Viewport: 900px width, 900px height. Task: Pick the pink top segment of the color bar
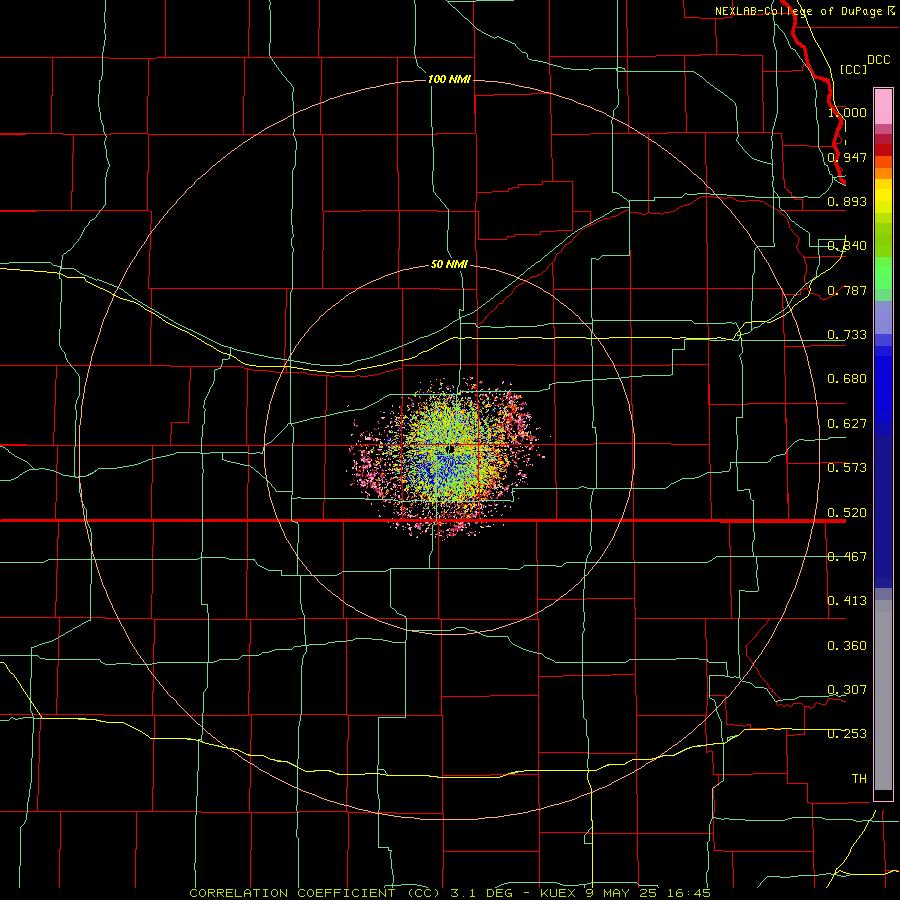pos(883,107)
